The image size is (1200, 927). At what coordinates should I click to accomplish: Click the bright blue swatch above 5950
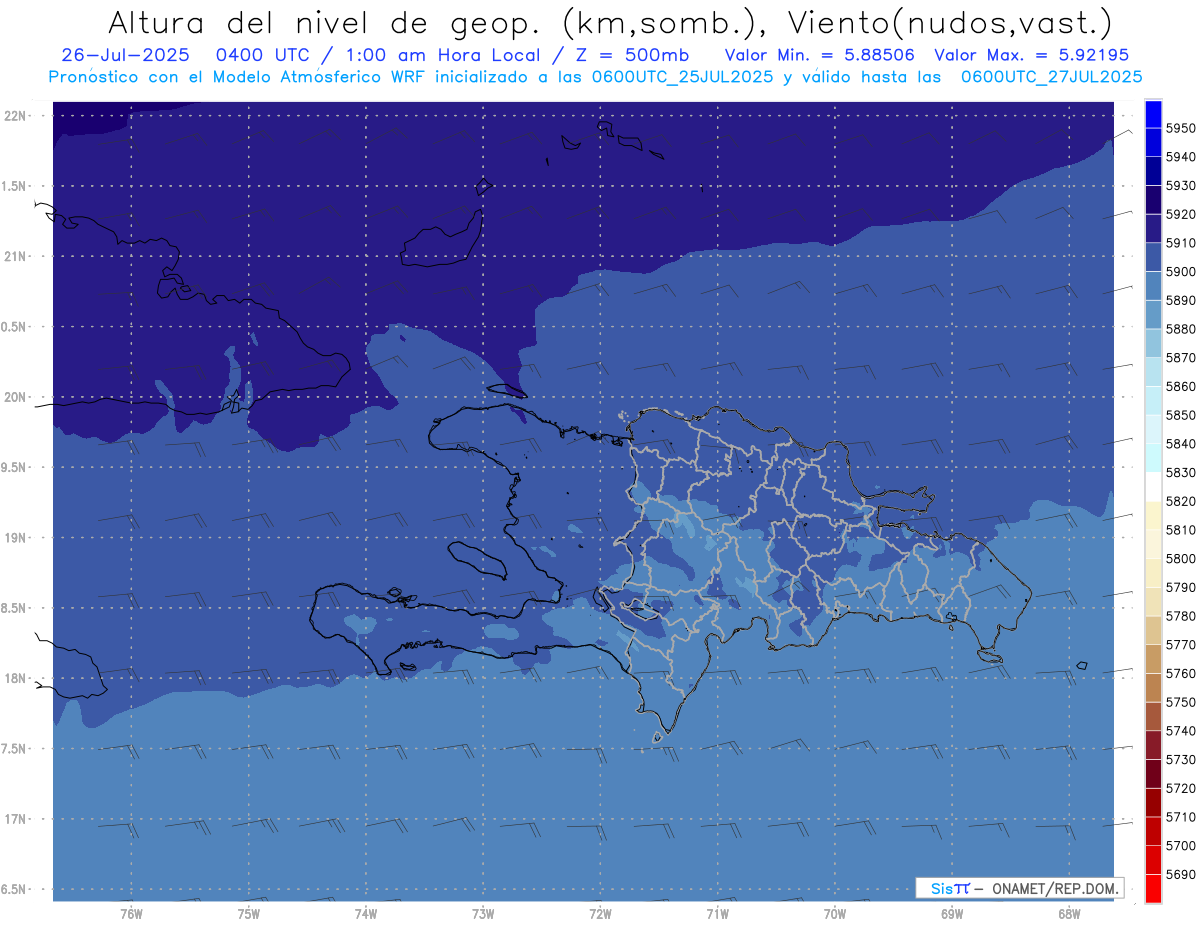1152,113
